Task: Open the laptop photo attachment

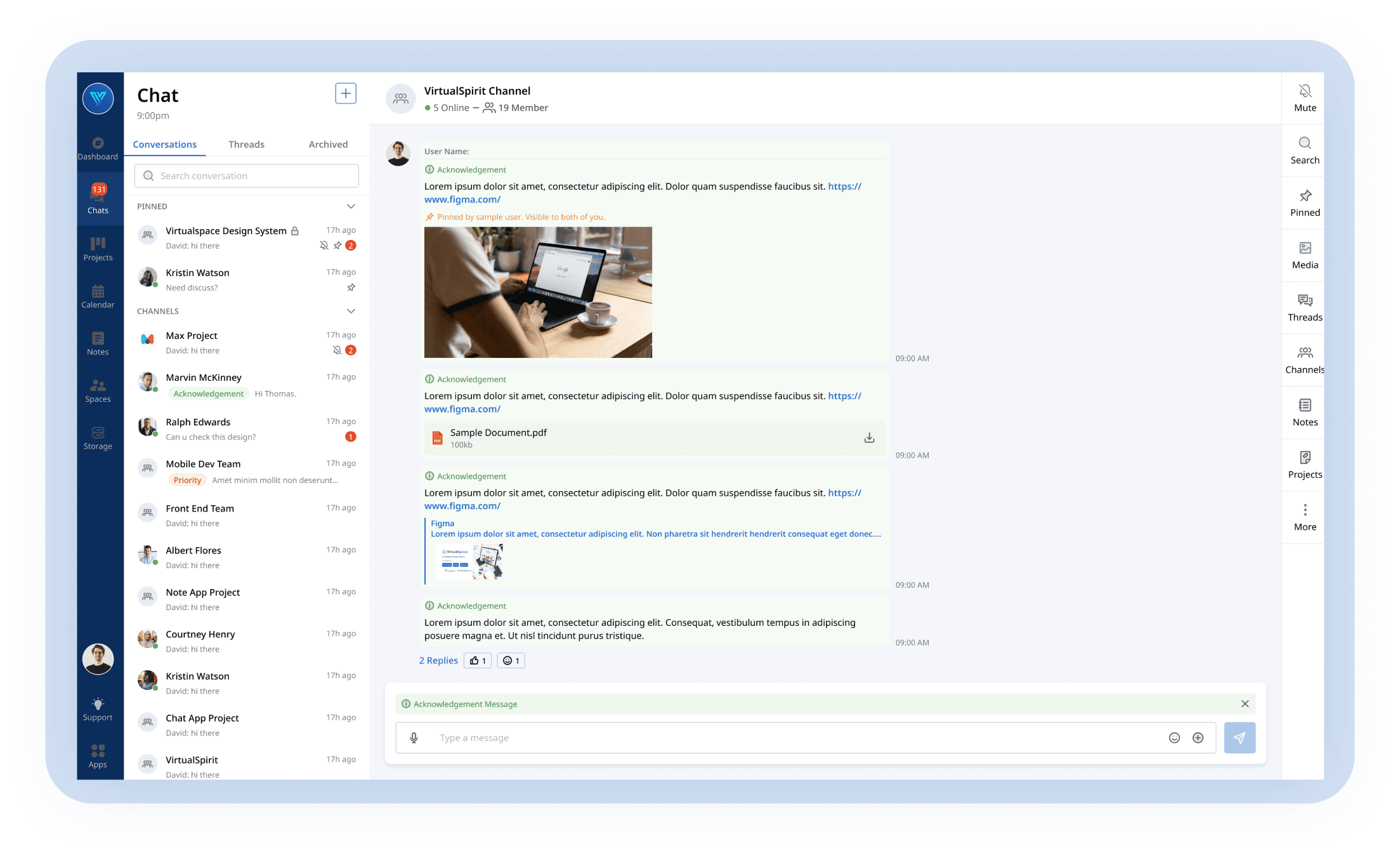Action: pyautogui.click(x=538, y=292)
